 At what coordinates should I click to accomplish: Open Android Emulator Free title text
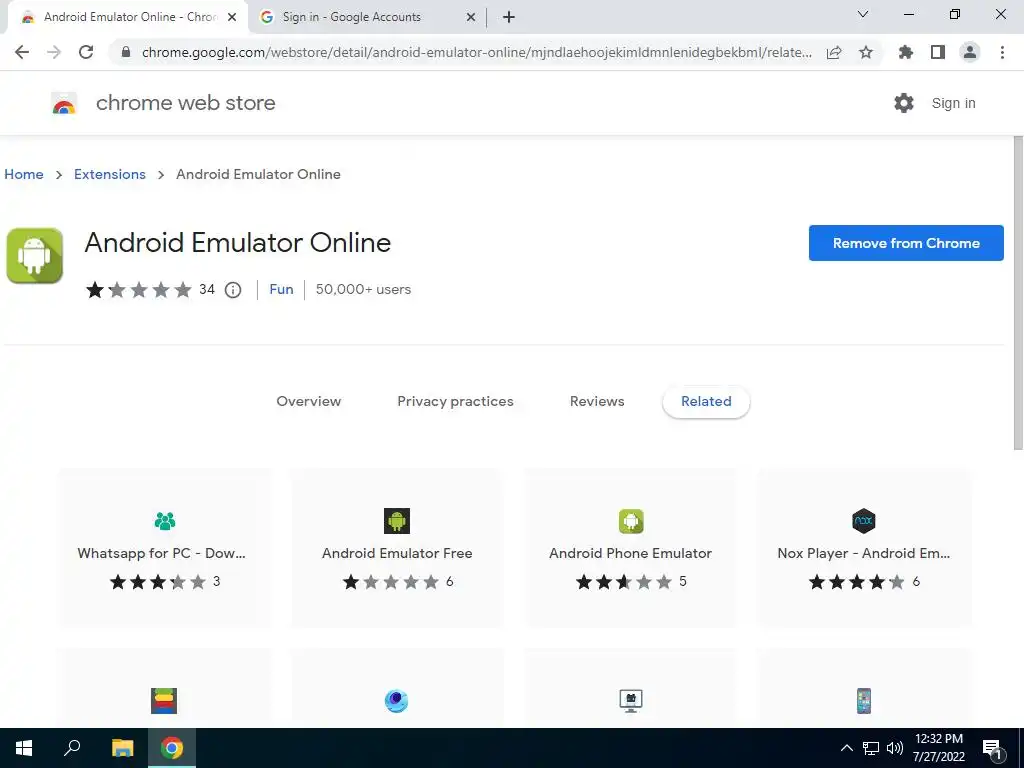[x=397, y=553]
